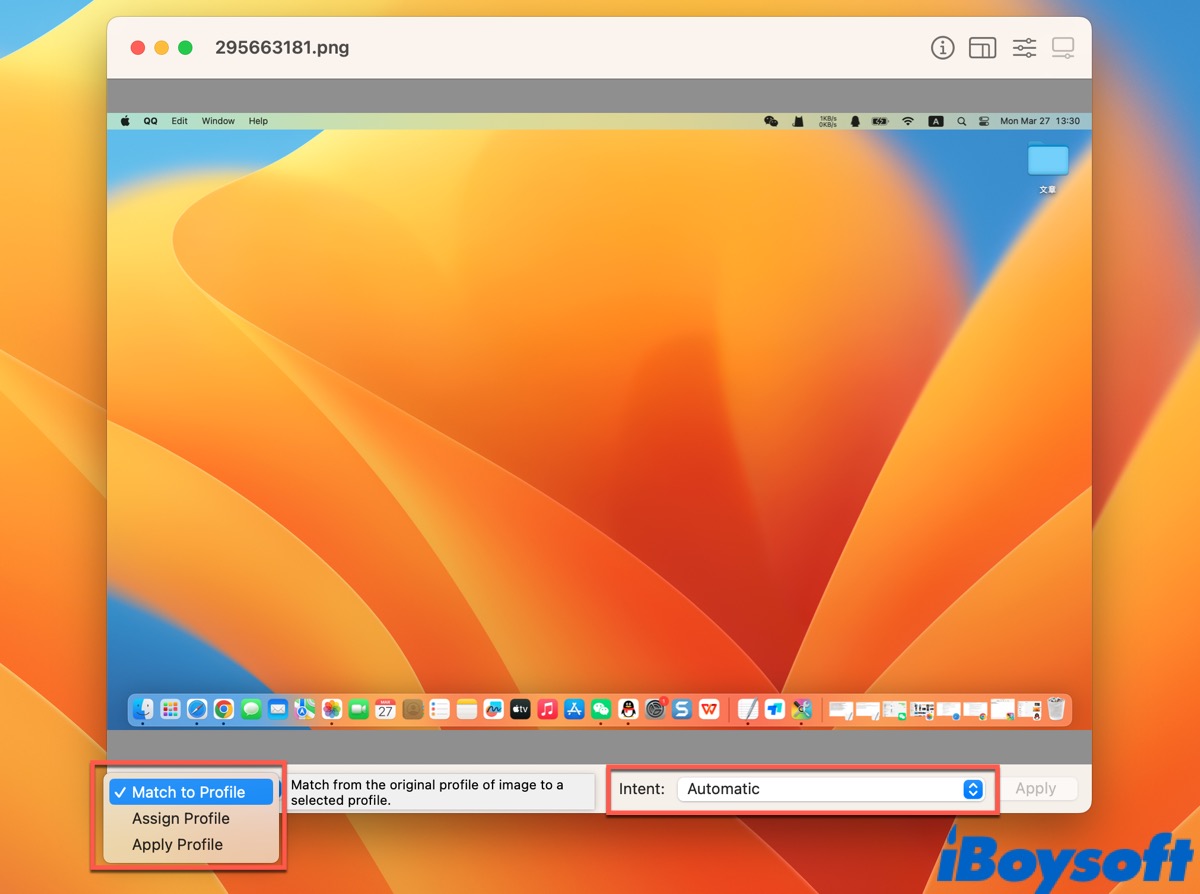Open the Intent Automatic dropdown

pos(831,789)
